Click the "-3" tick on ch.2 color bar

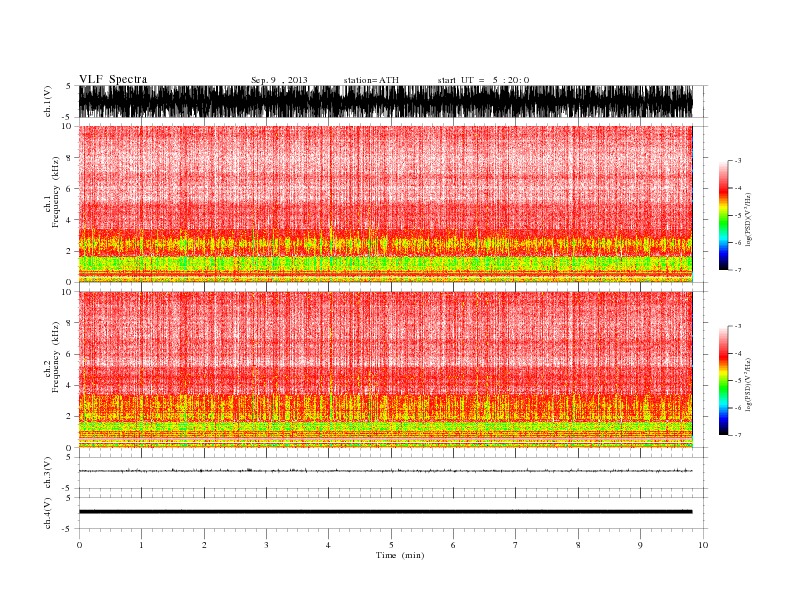[737, 326]
